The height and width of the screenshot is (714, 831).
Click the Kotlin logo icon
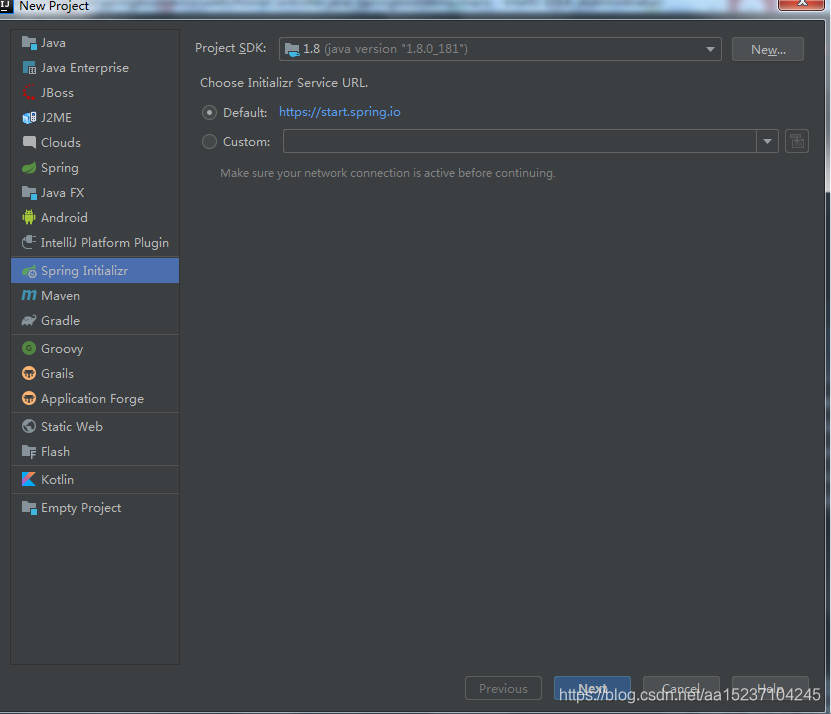point(29,479)
